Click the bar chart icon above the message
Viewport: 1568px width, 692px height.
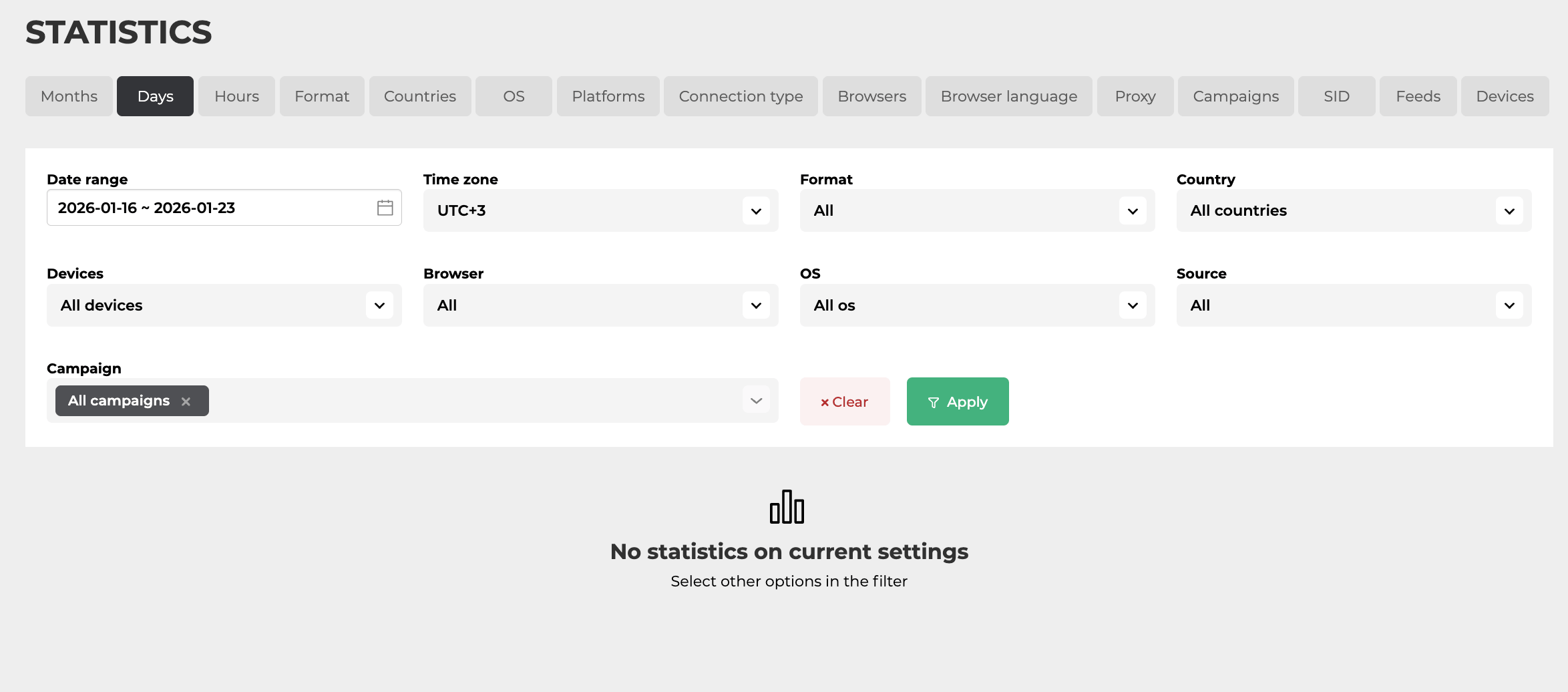pos(787,507)
